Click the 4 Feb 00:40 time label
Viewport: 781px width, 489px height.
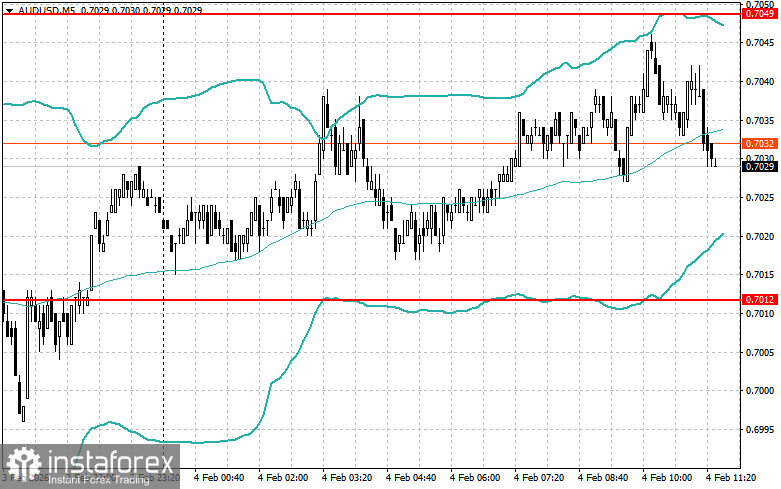point(219,478)
